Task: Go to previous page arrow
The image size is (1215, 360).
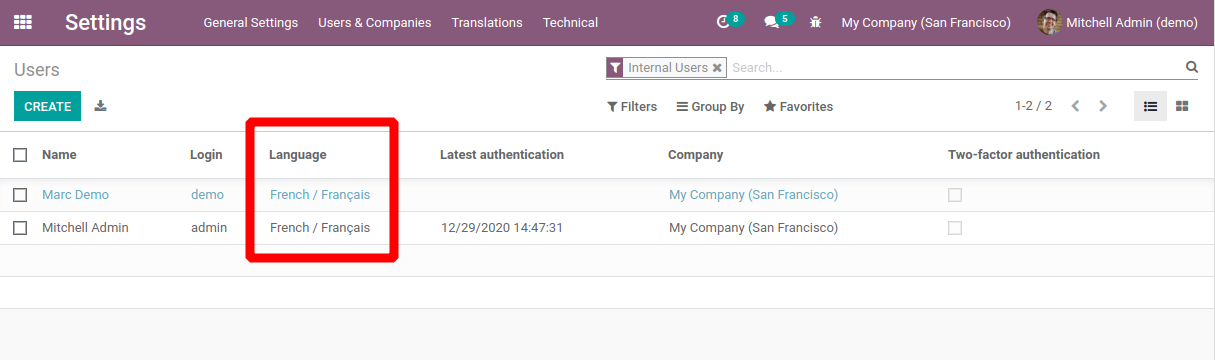Action: pos(1075,106)
